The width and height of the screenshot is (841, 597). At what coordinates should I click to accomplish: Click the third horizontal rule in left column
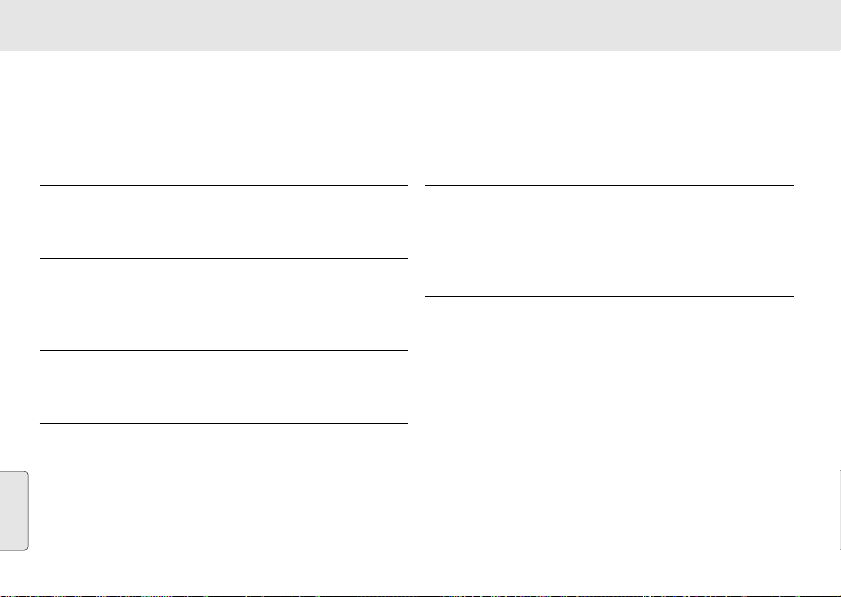[224, 350]
